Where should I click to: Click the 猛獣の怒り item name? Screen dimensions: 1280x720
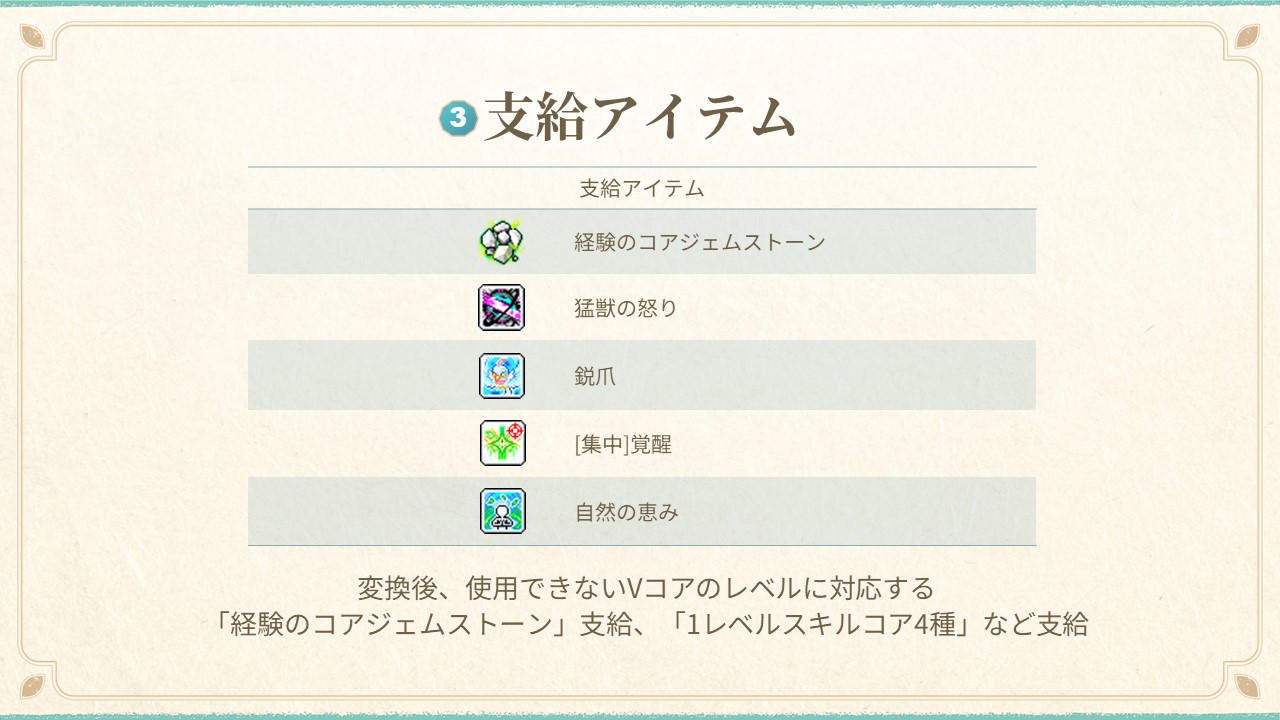coord(626,309)
